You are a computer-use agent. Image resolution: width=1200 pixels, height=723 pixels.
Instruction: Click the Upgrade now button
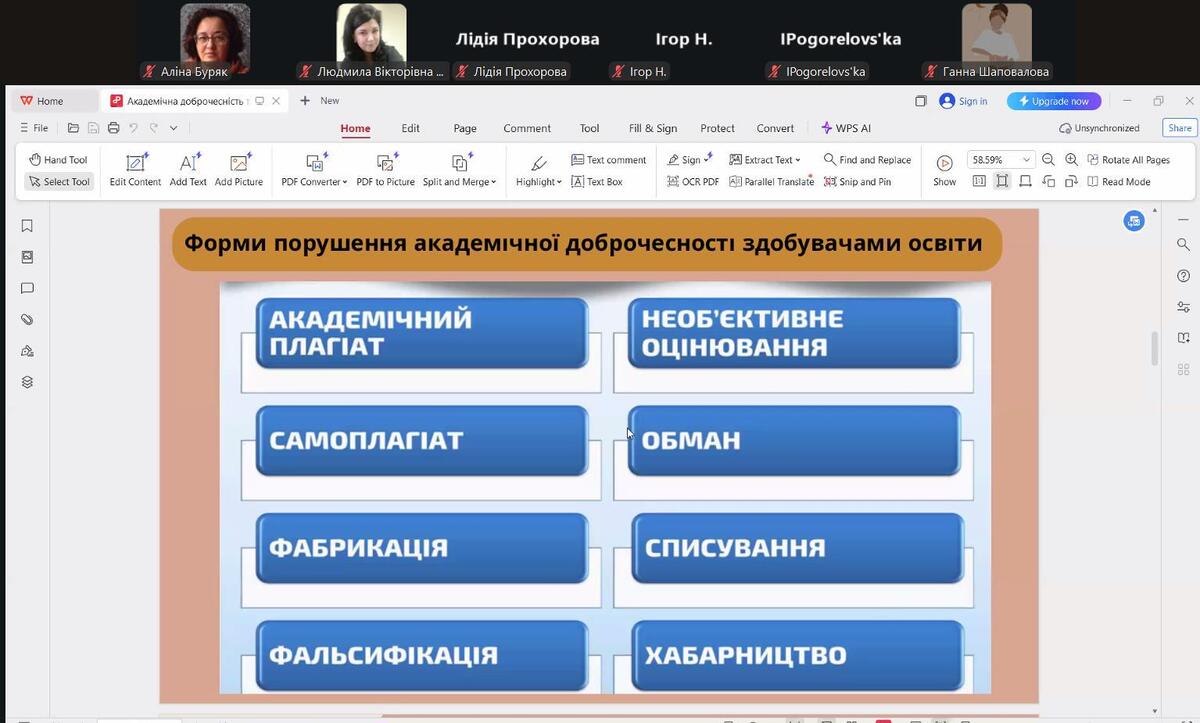[1053, 101]
